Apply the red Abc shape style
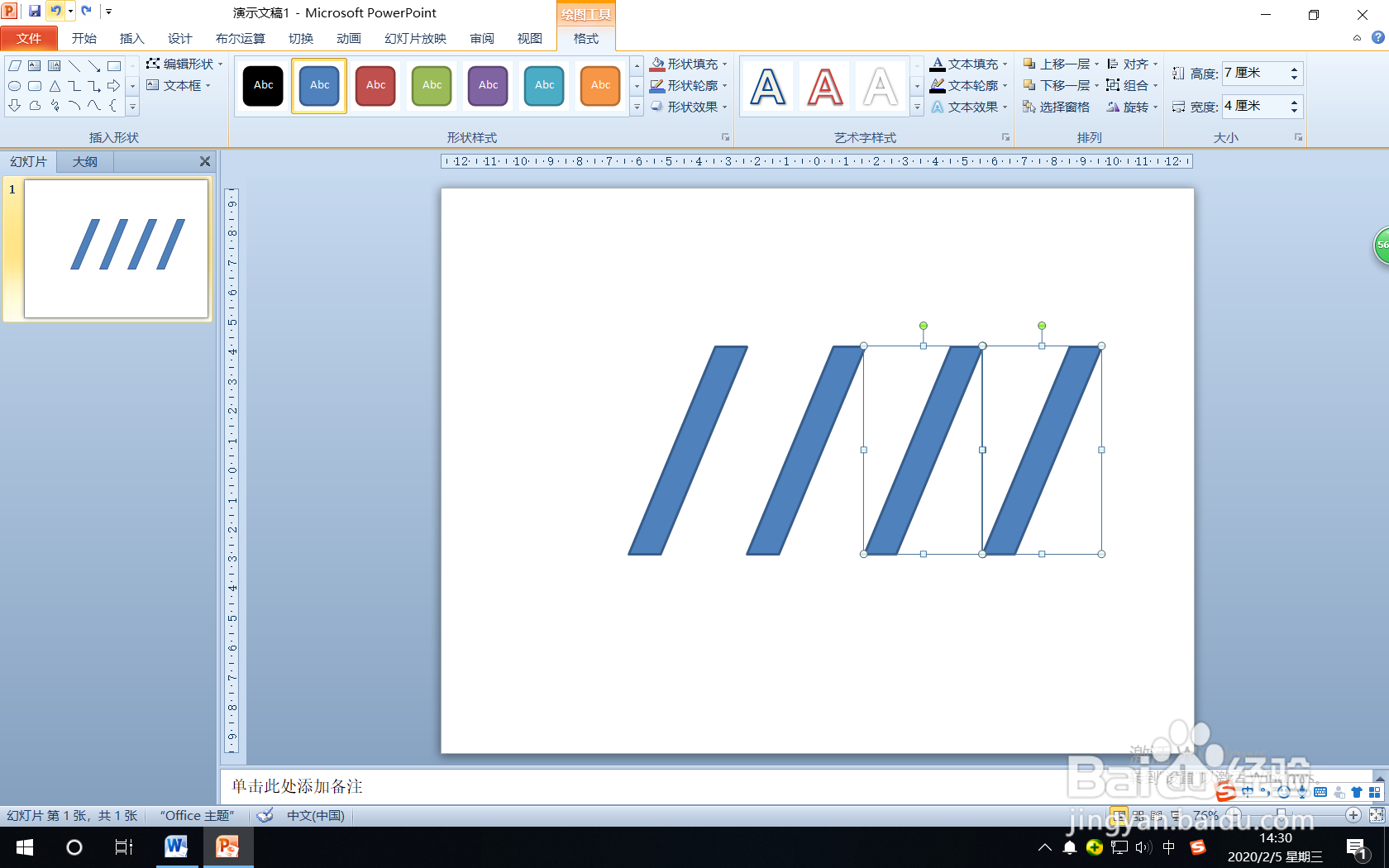 (x=375, y=85)
